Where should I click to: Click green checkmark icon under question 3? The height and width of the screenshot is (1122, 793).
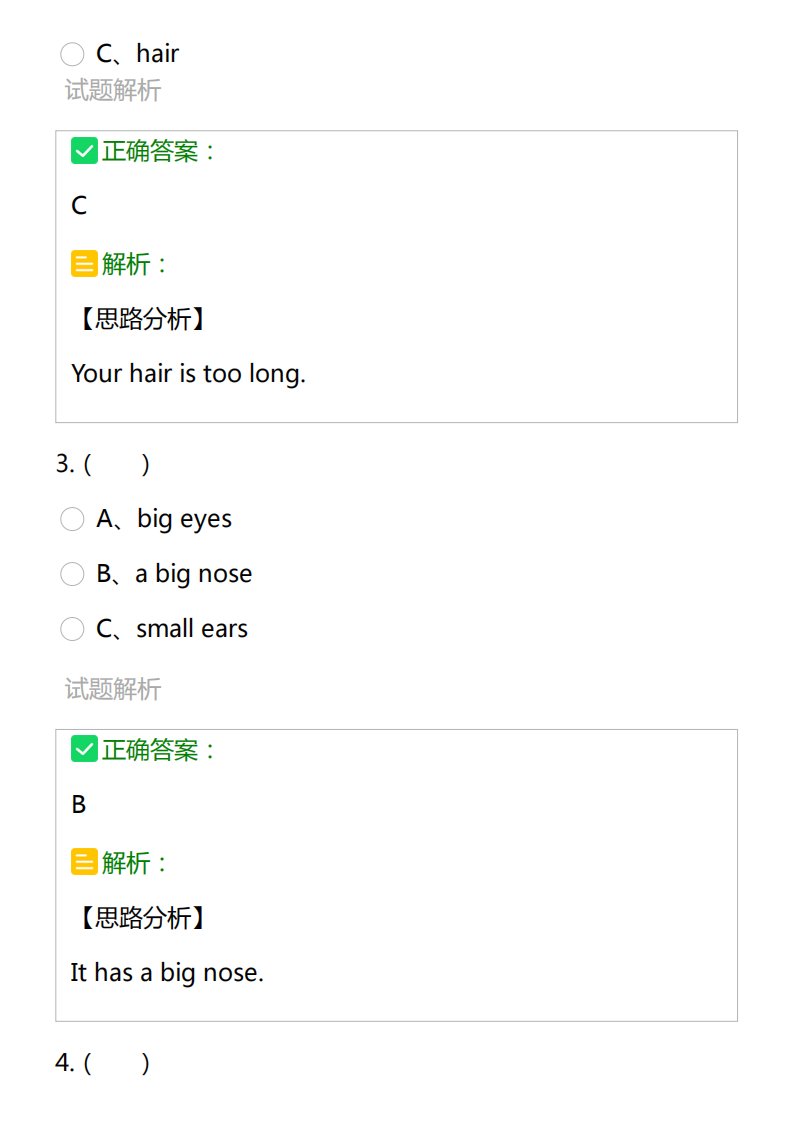coord(84,750)
